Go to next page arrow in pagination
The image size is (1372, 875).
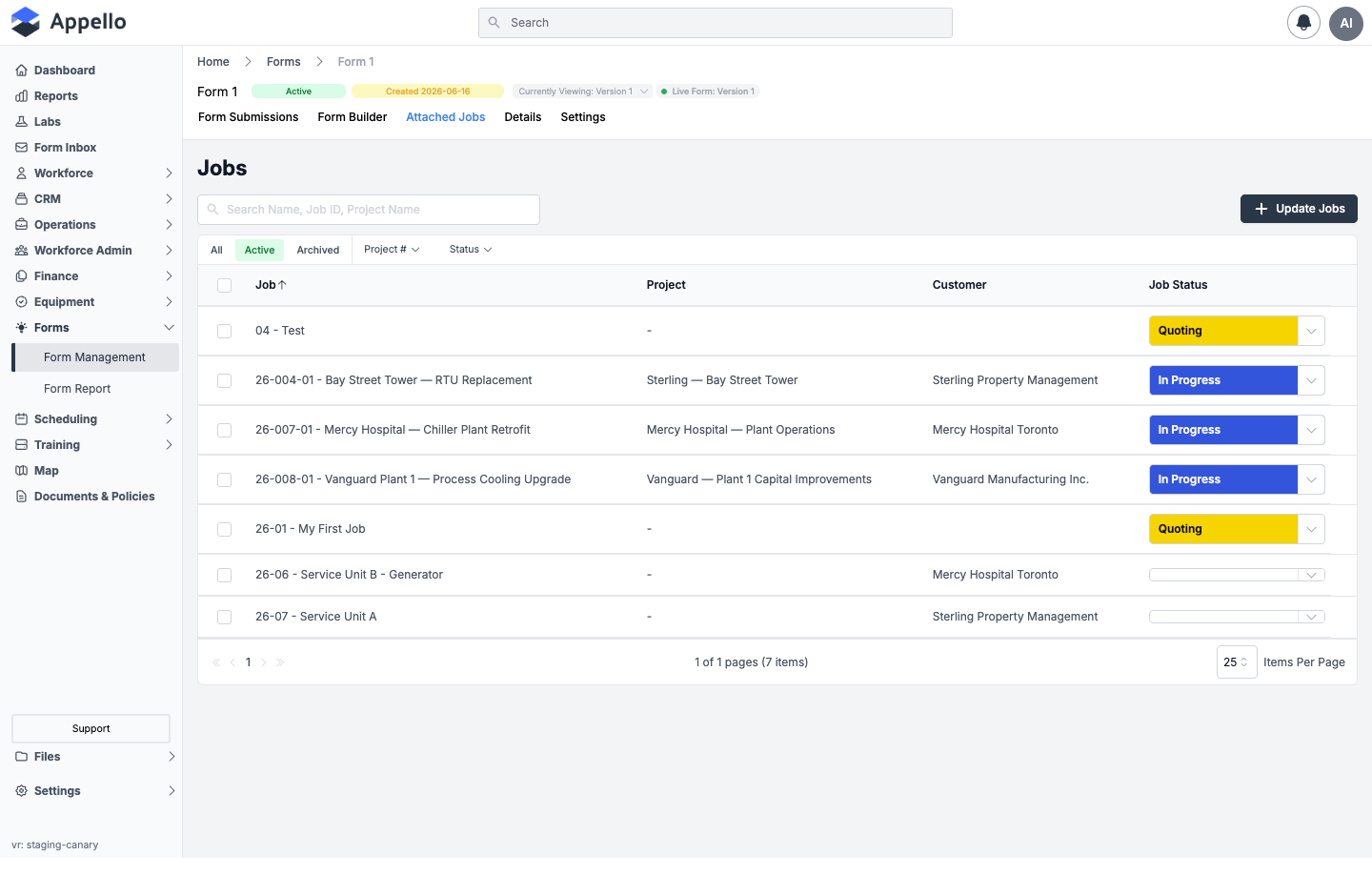pos(264,662)
